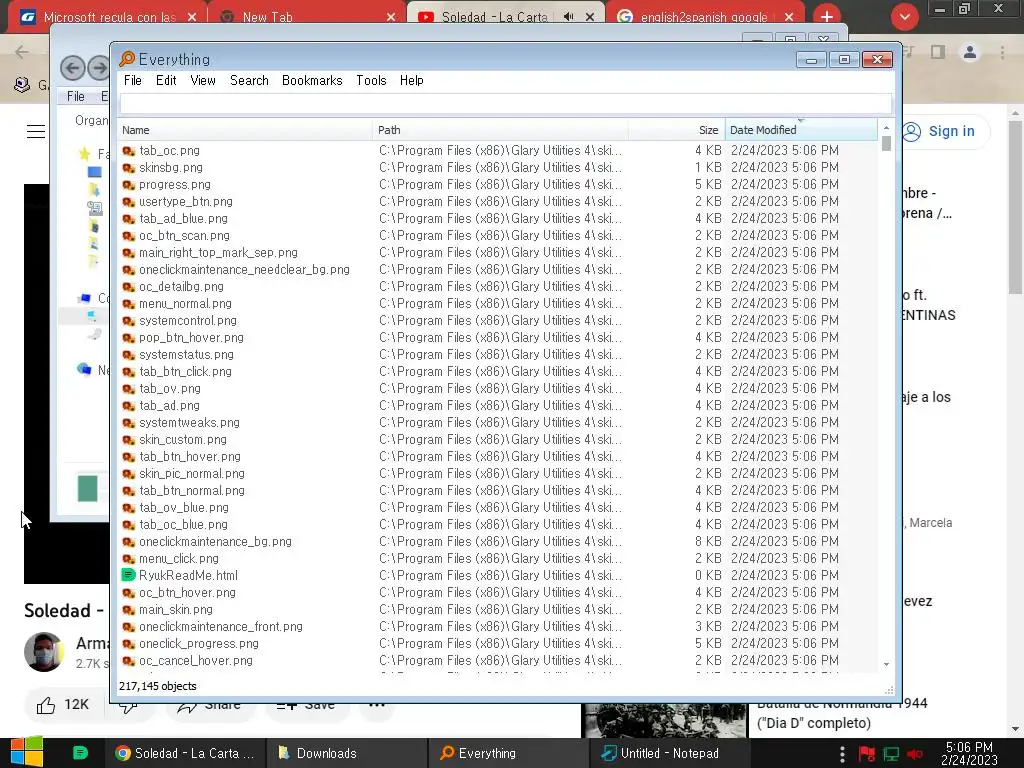Select file icon for progress.png
1024x768 pixels.
tap(129, 185)
